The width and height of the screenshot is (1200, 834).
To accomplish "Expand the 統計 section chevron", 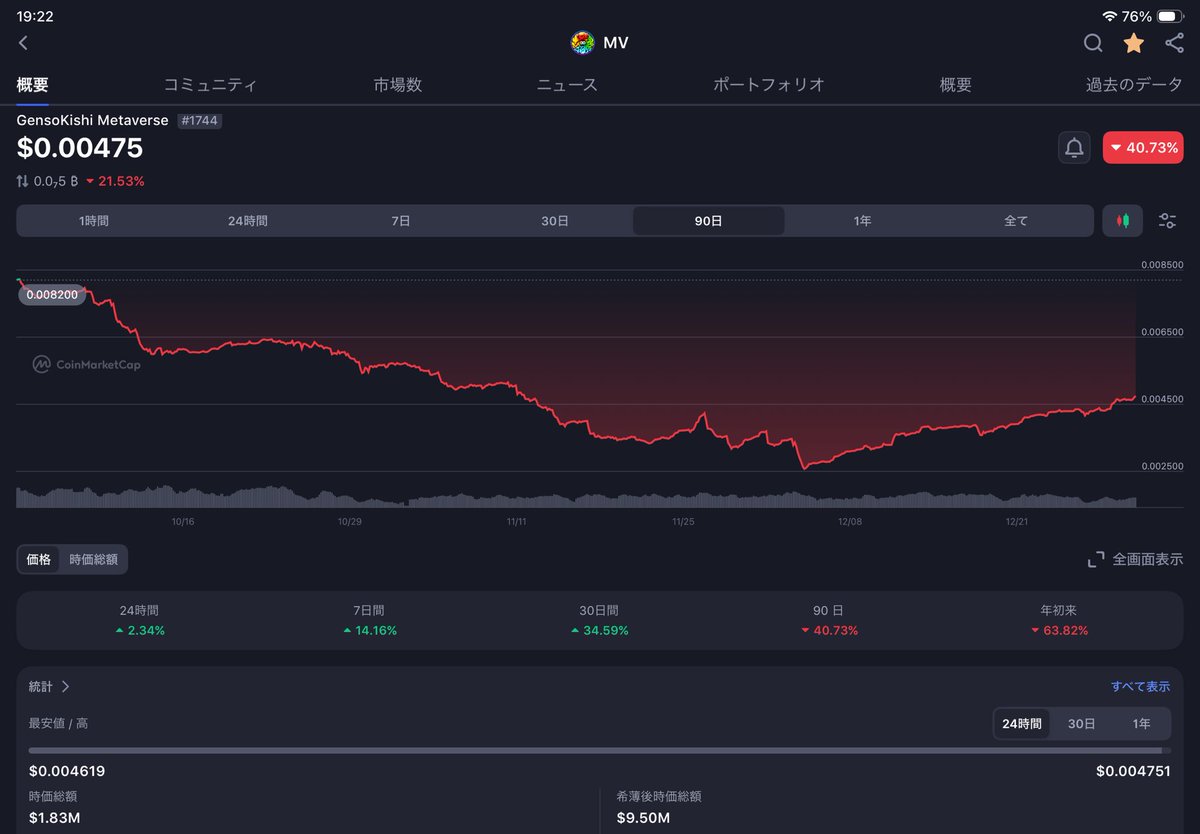I will pyautogui.click(x=65, y=686).
